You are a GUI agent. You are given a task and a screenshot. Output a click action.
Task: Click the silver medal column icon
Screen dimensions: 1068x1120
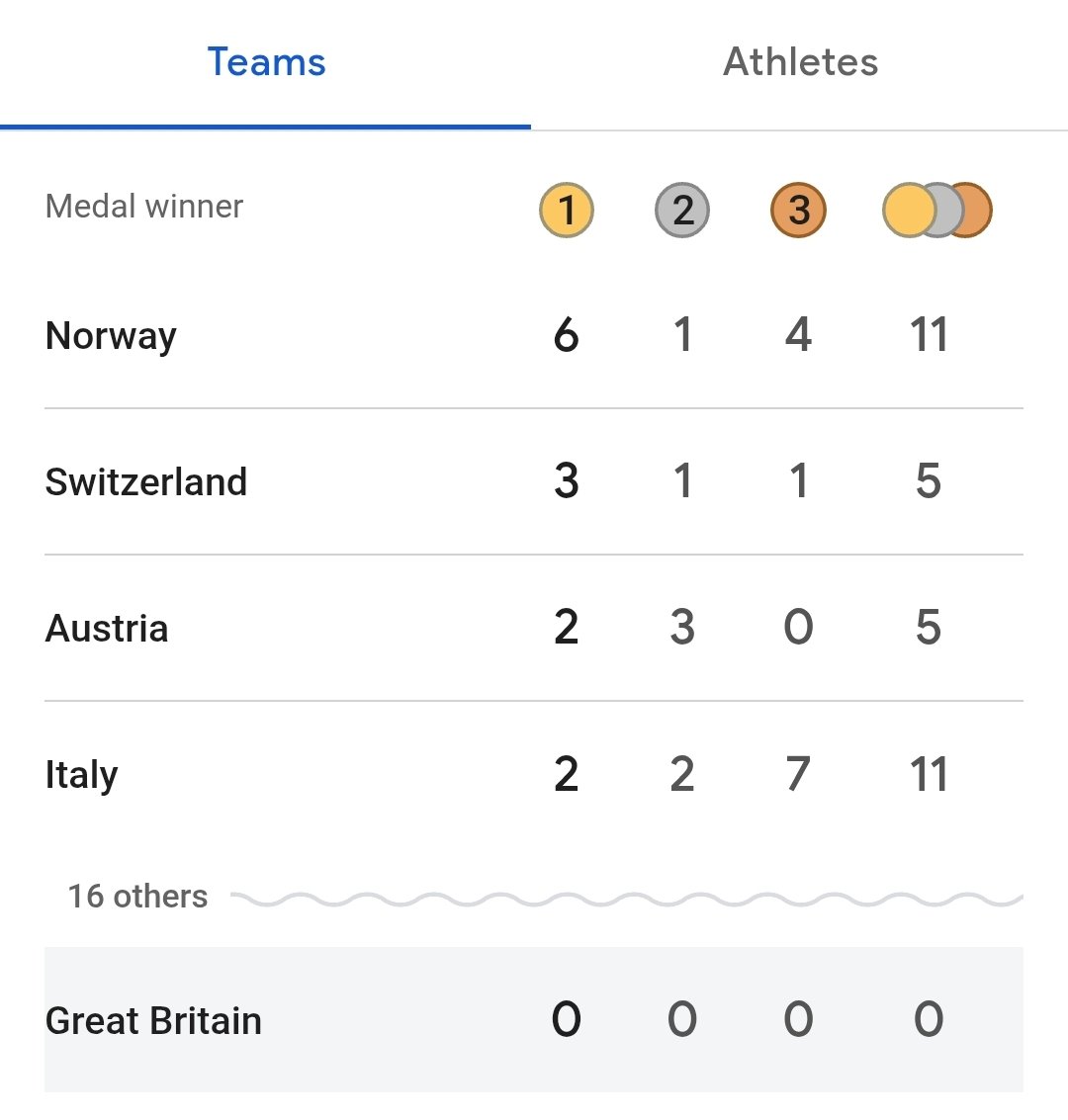[x=682, y=211]
